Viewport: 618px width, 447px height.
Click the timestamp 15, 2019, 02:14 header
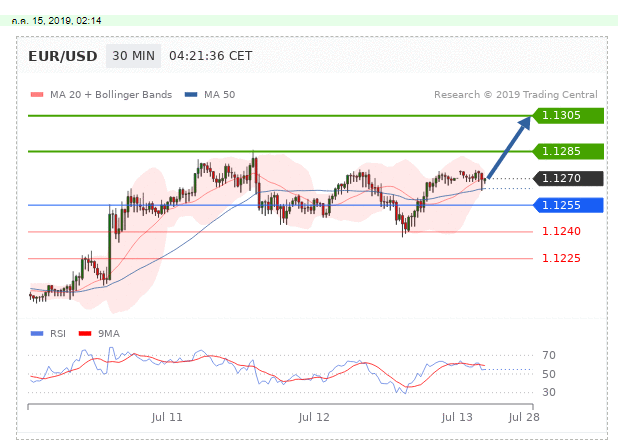(56, 21)
